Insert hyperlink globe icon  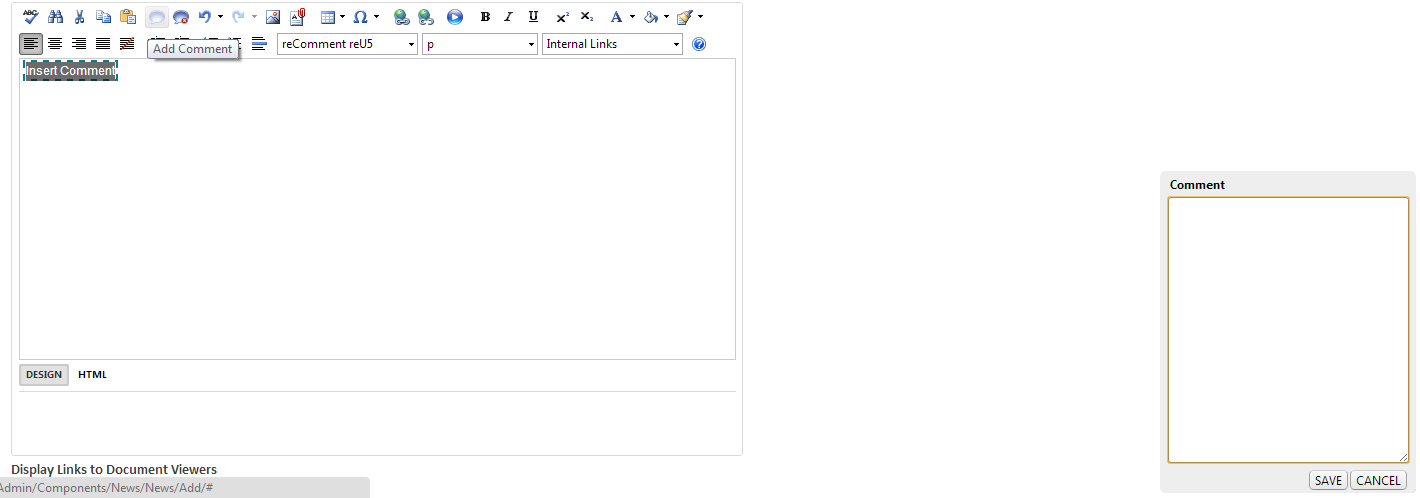tap(401, 17)
